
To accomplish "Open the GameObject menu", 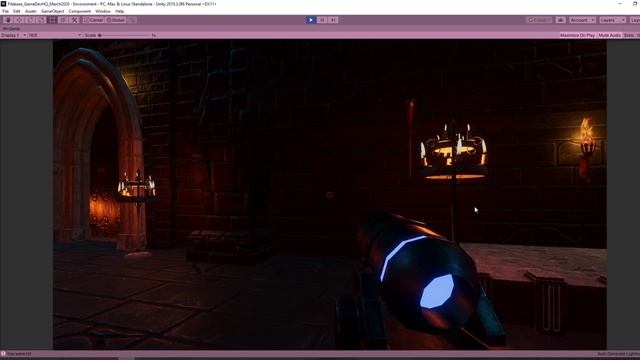I will coord(53,11).
